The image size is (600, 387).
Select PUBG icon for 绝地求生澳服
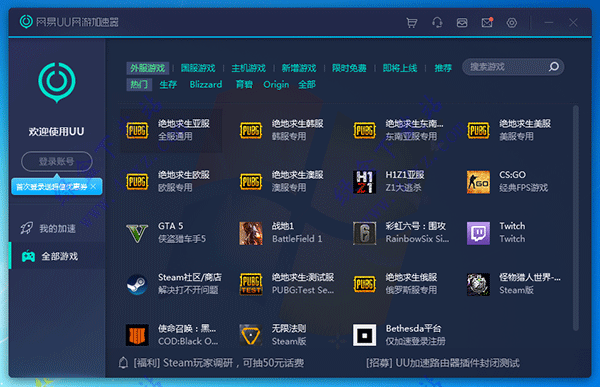point(251,181)
